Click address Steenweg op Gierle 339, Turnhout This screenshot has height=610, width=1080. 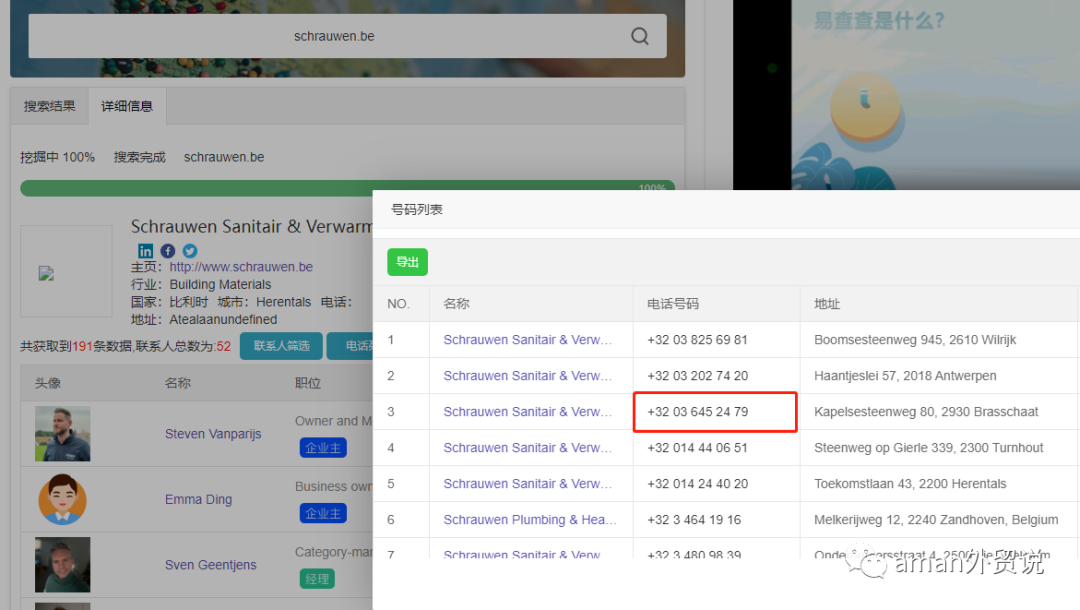click(928, 448)
